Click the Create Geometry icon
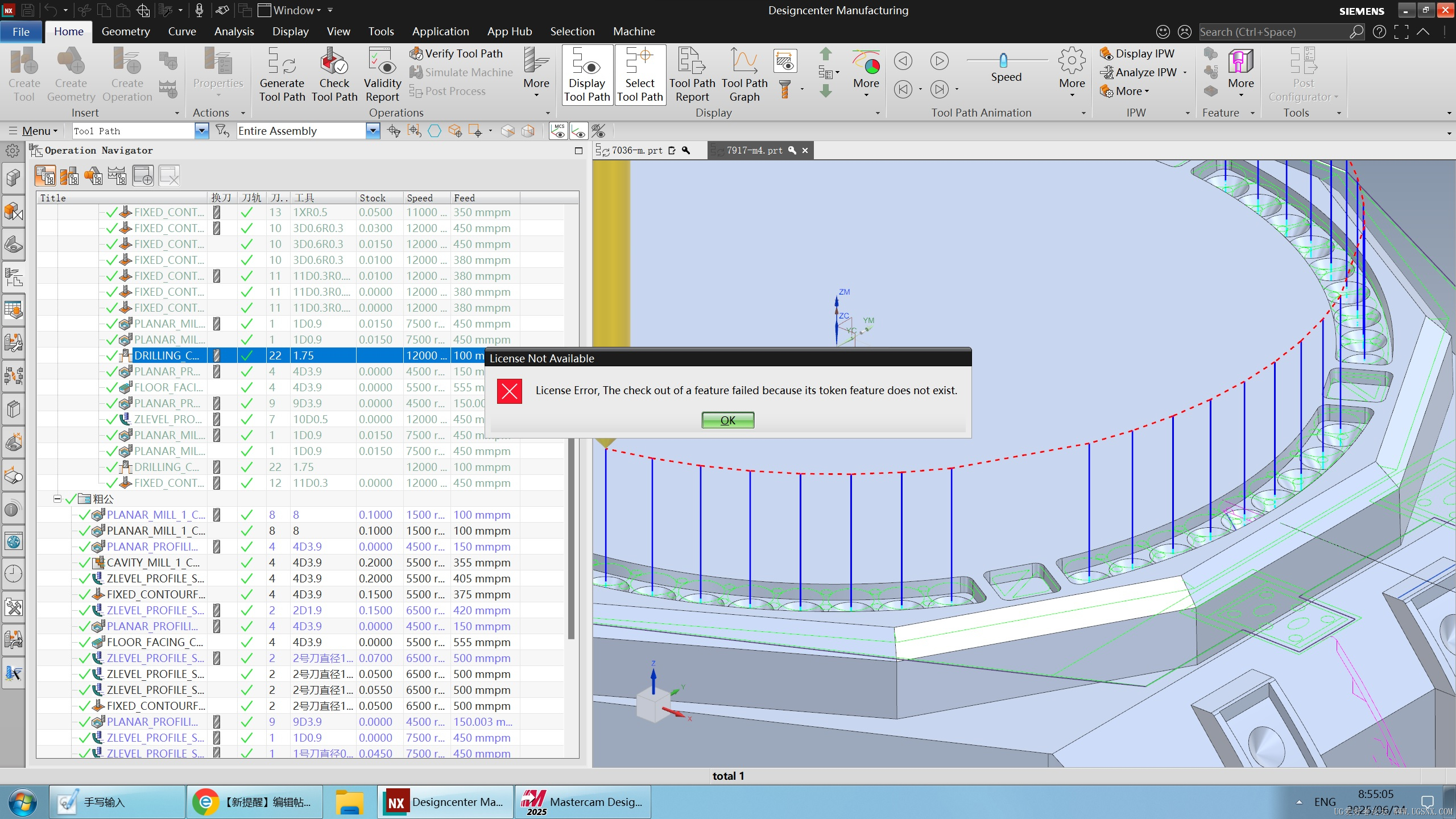 pyautogui.click(x=71, y=75)
